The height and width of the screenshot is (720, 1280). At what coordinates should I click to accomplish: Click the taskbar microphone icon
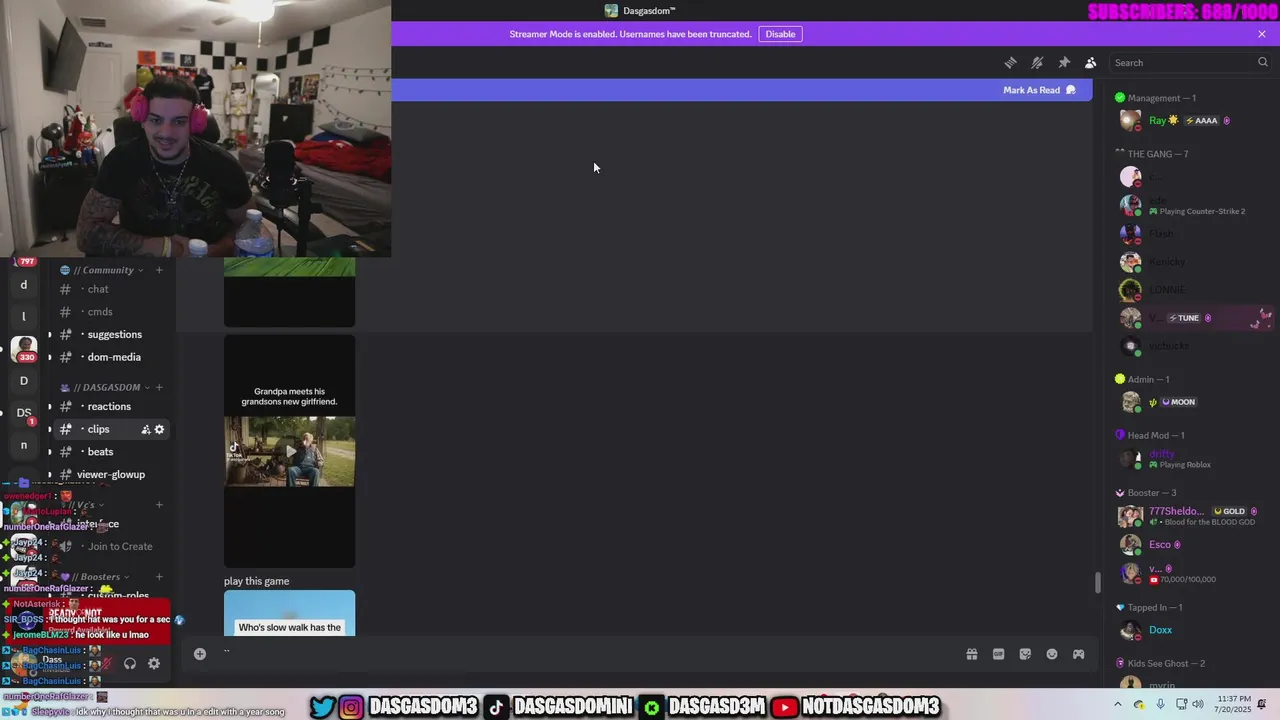pyautogui.click(x=1160, y=705)
